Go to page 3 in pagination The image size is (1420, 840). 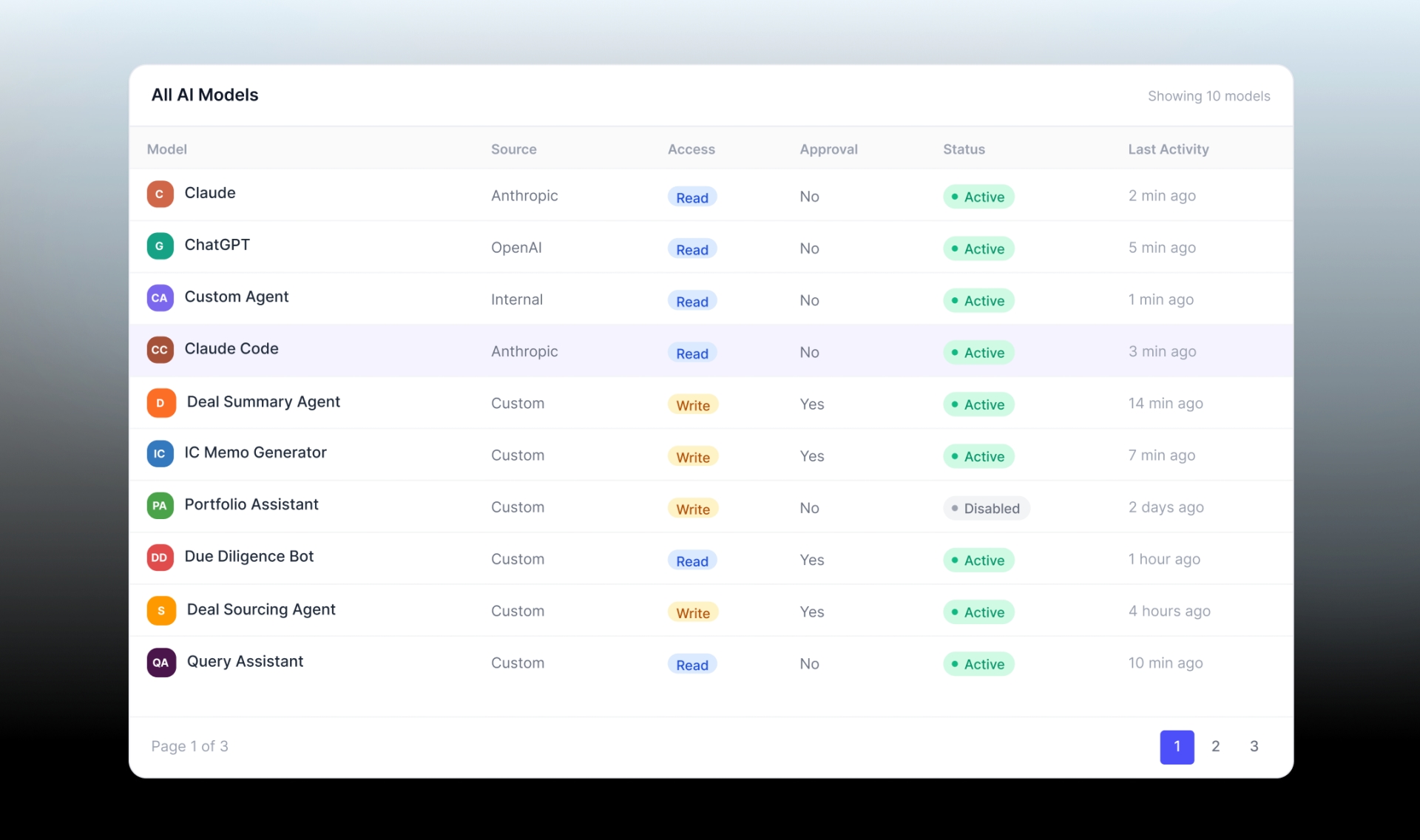[x=1254, y=747]
